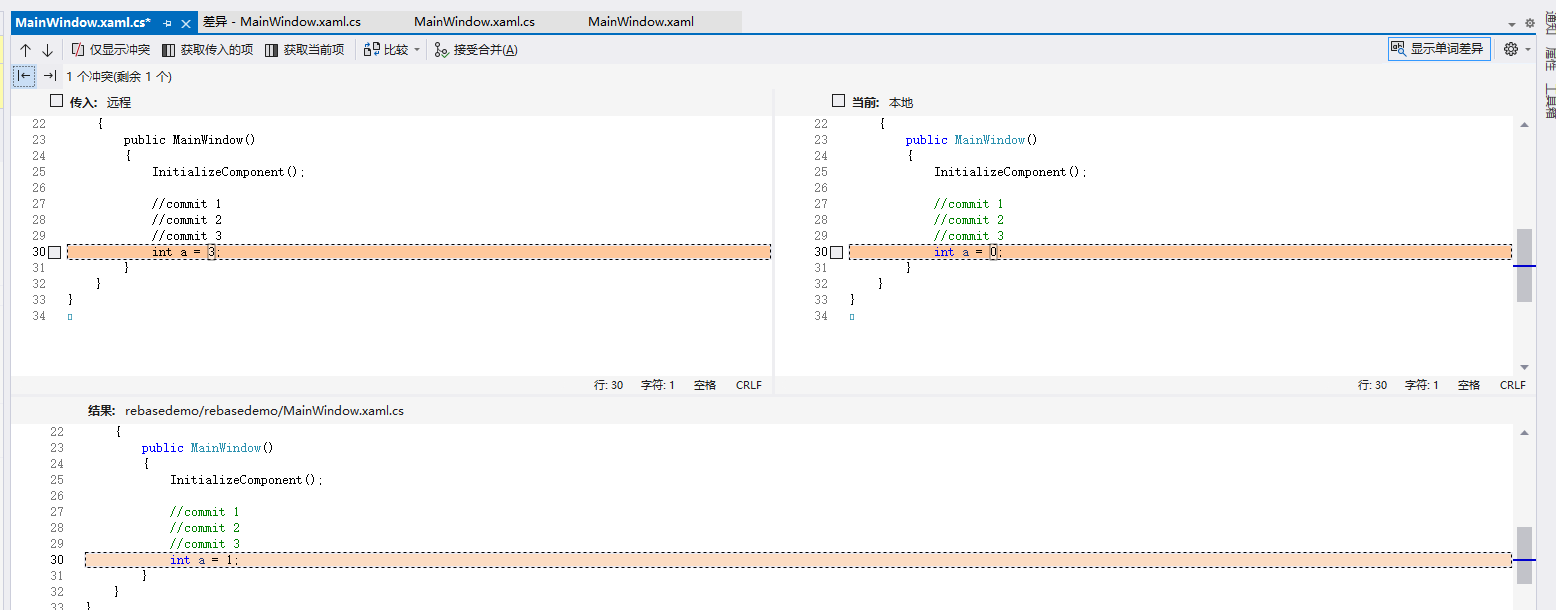Click 'InitializeComponent();' in the incoming pane
Viewport: 1556px width, 610px height.
pos(228,172)
